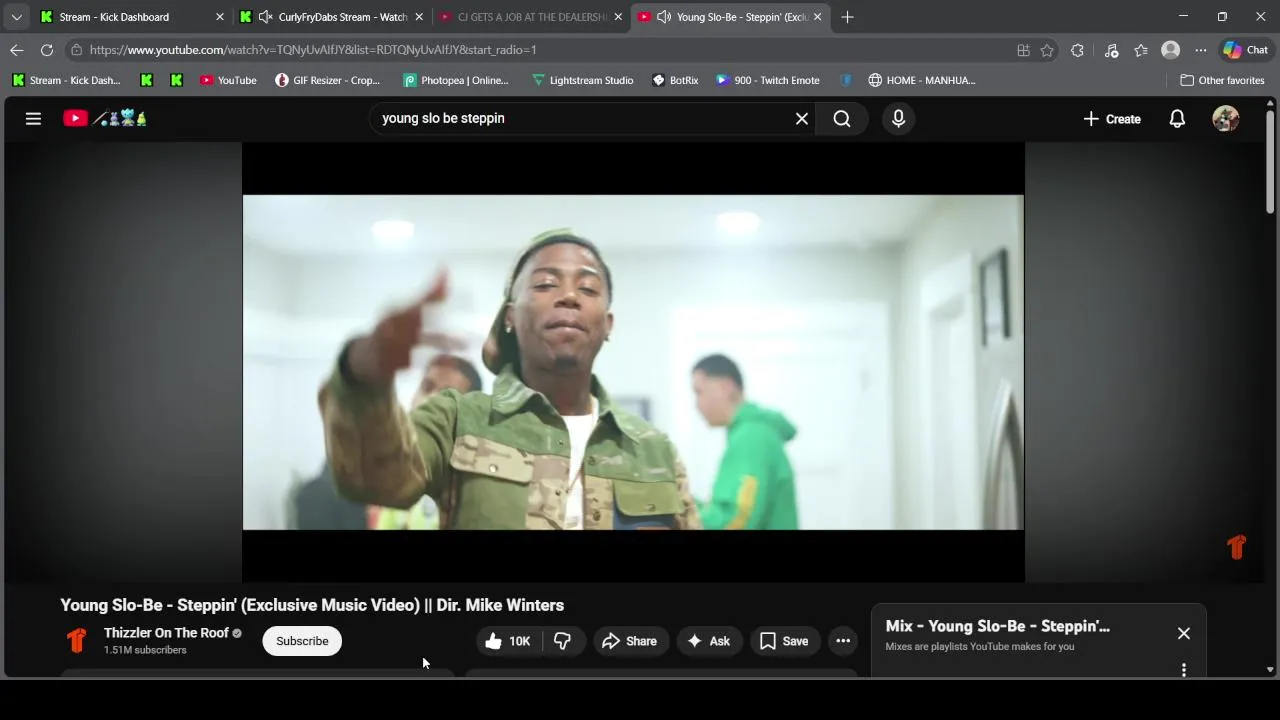1280x720 pixels.
Task: Start voice search with the microphone
Action: pos(898,118)
